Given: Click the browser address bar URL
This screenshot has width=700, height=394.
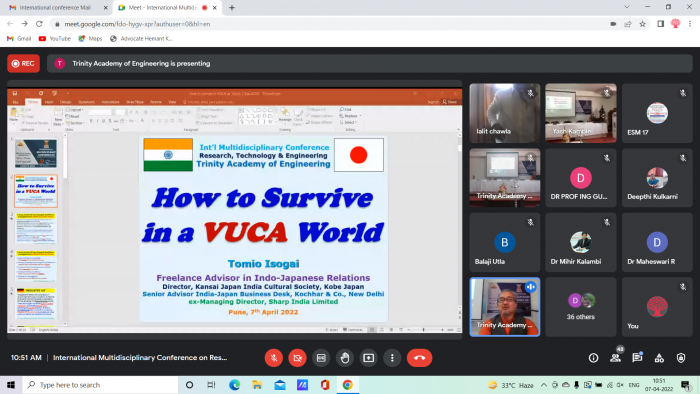Looking at the screenshot, I should (x=137, y=24).
